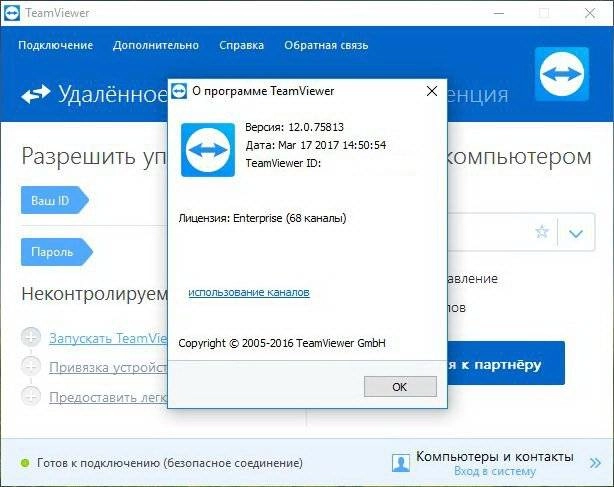Click the TeamViewer ID: label
614x487 pixels.
(x=283, y=163)
